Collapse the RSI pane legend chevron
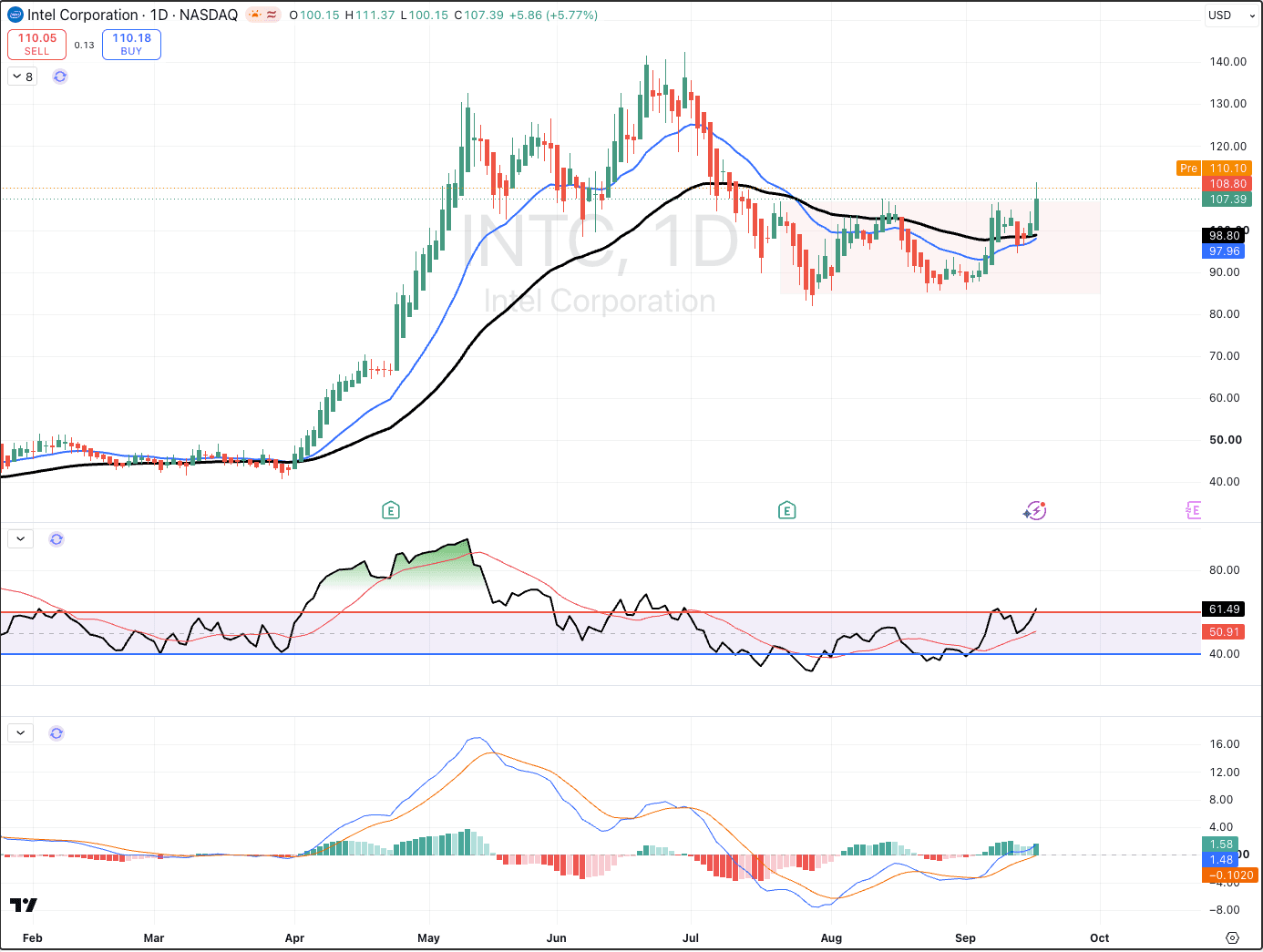Image resolution: width=1263 pixels, height=952 pixels. (20, 539)
